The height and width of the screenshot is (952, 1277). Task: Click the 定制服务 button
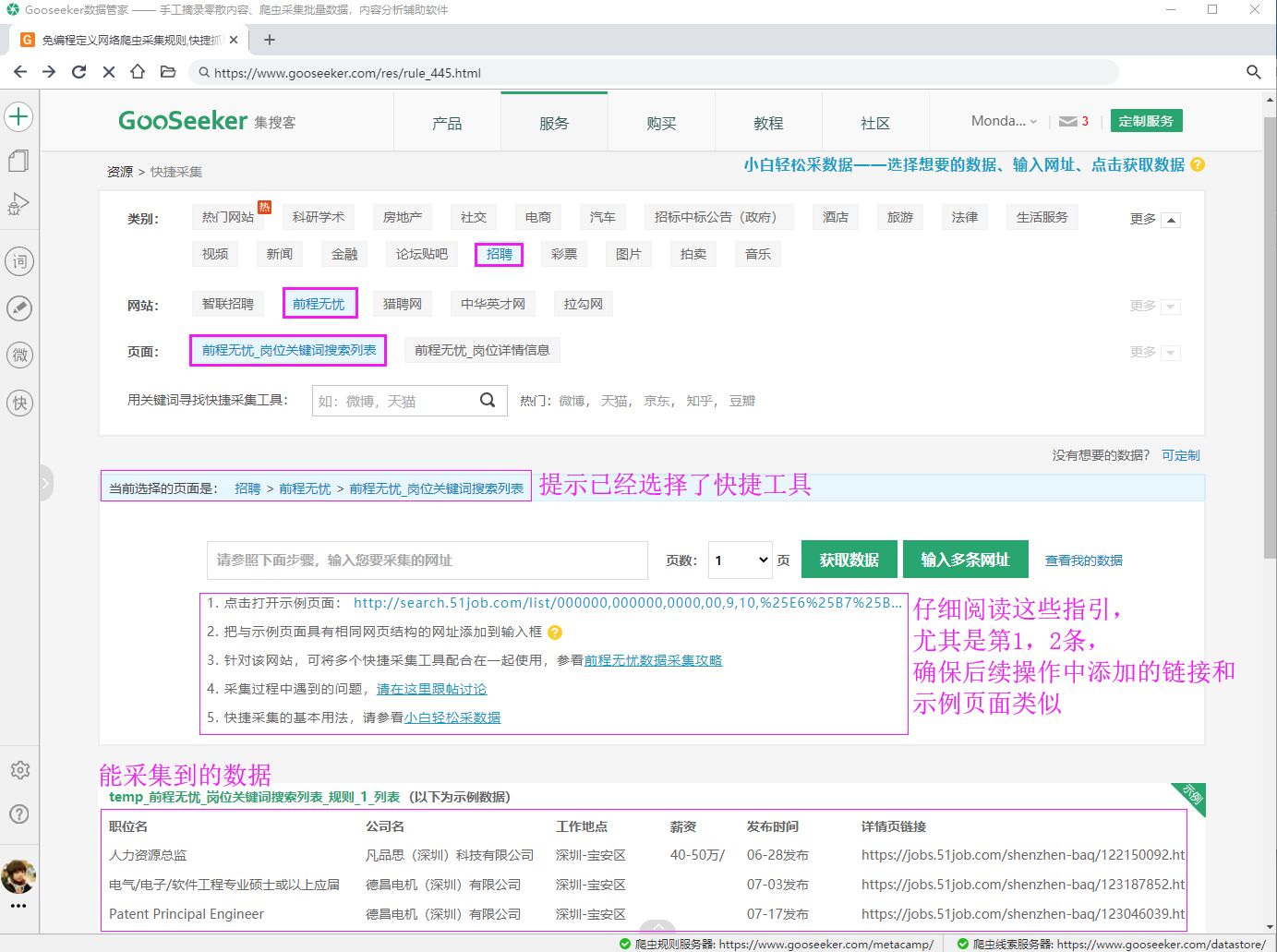pos(1146,121)
